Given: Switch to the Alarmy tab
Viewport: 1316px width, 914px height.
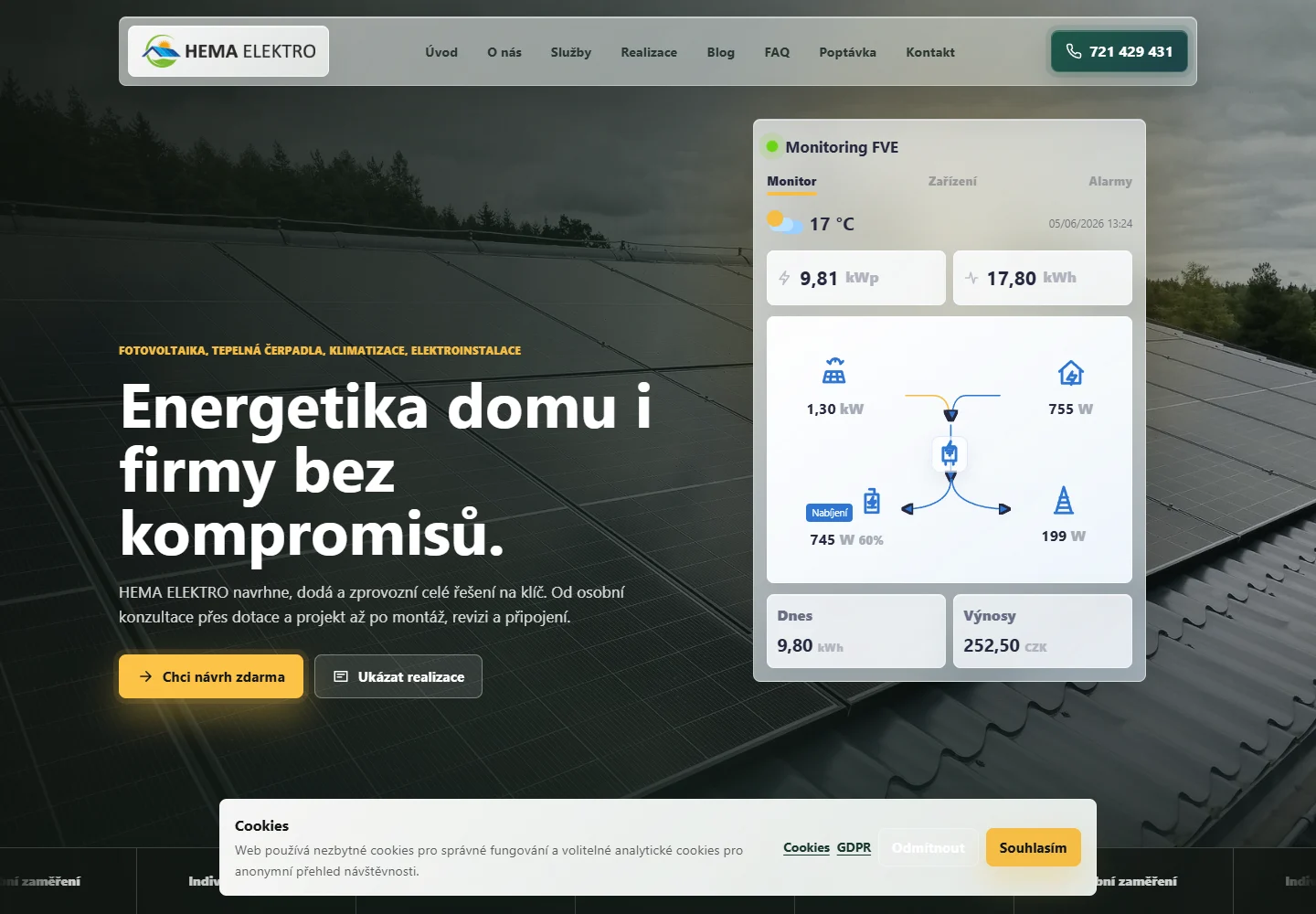Looking at the screenshot, I should pos(1110,181).
